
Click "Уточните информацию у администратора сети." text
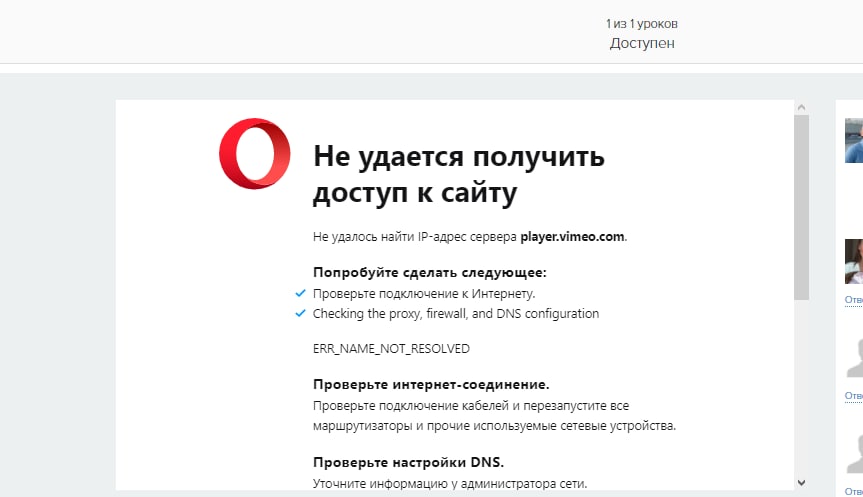pyautogui.click(x=450, y=483)
